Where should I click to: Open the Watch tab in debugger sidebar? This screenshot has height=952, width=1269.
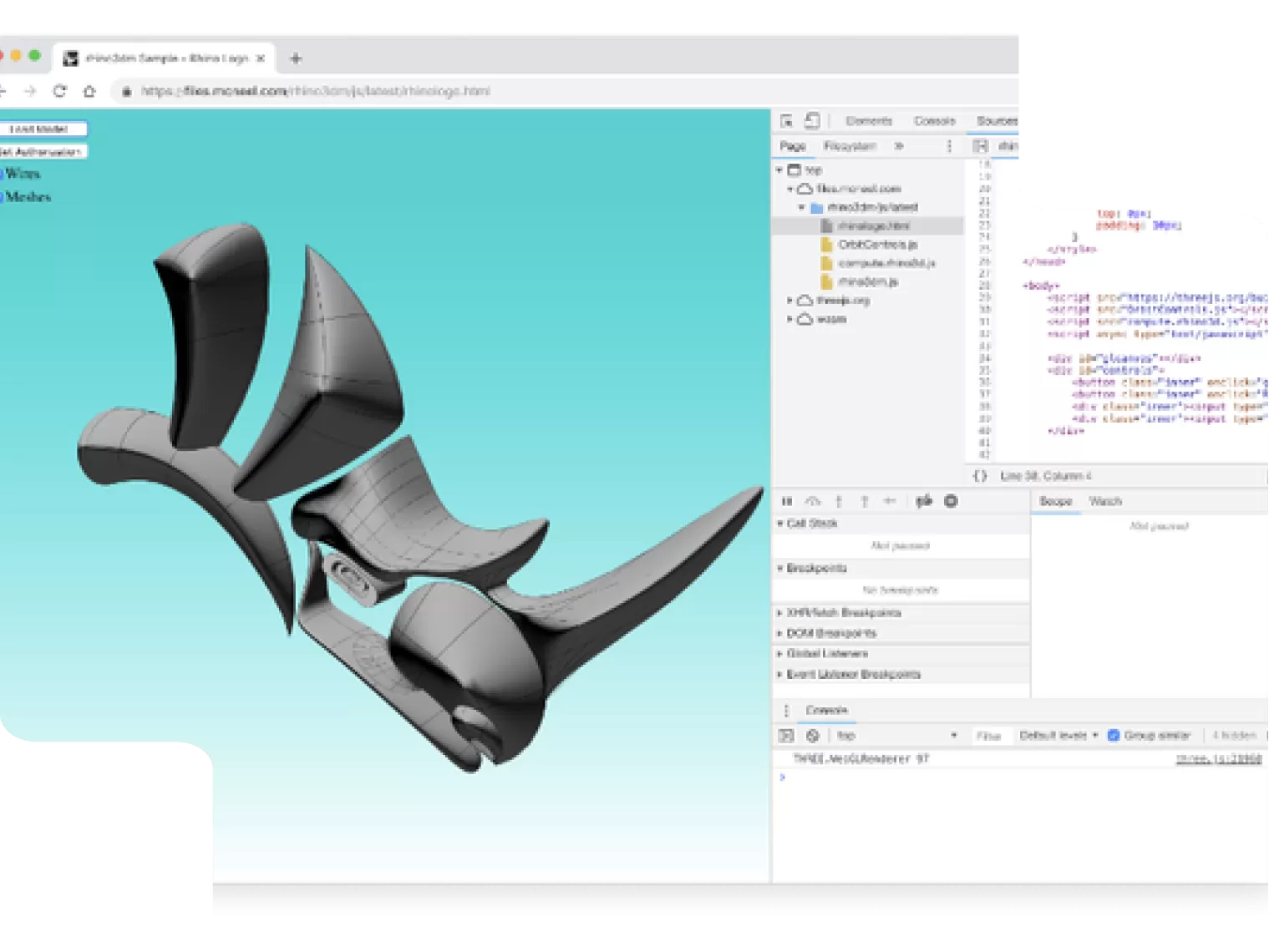(x=1104, y=500)
